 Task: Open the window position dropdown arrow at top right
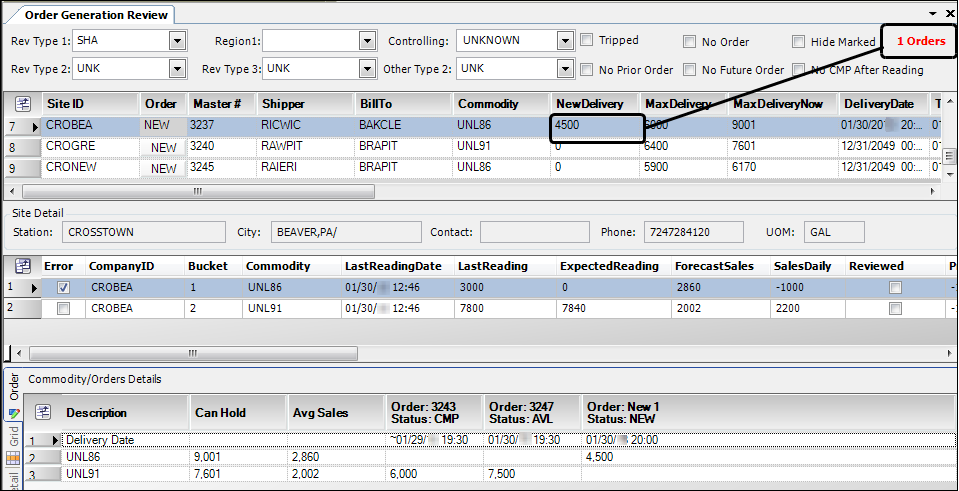coord(933,13)
